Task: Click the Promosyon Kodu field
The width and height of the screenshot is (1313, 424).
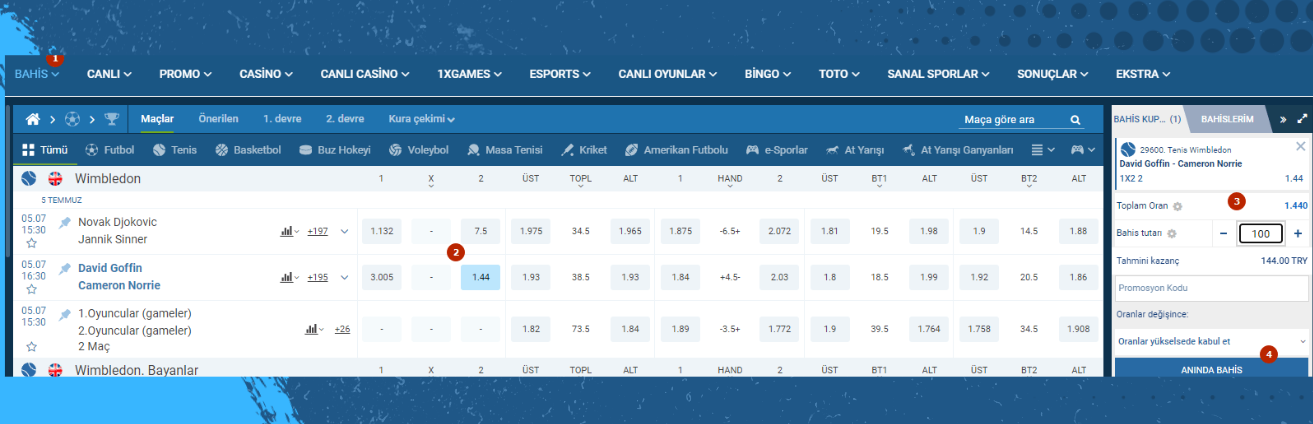Action: pyautogui.click(x=1210, y=288)
